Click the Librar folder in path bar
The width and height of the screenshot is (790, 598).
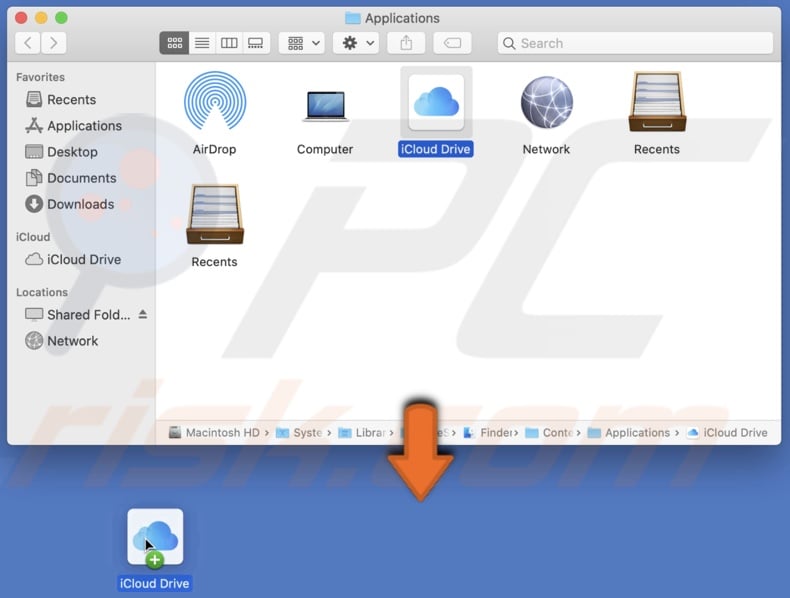coord(362,433)
